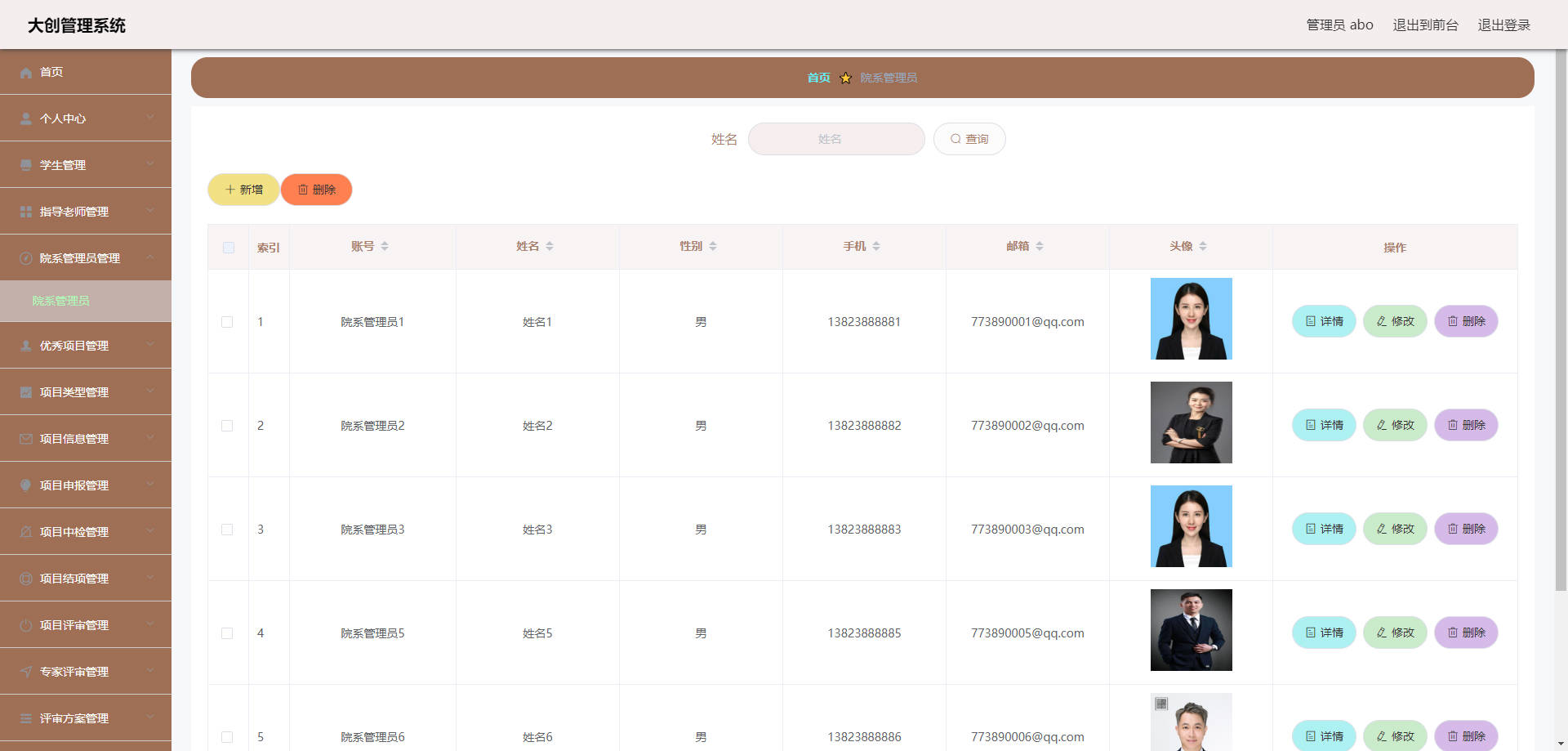Expand the 项目类型管理 menu chevron
This screenshot has width=1568, height=751.
coord(150,391)
